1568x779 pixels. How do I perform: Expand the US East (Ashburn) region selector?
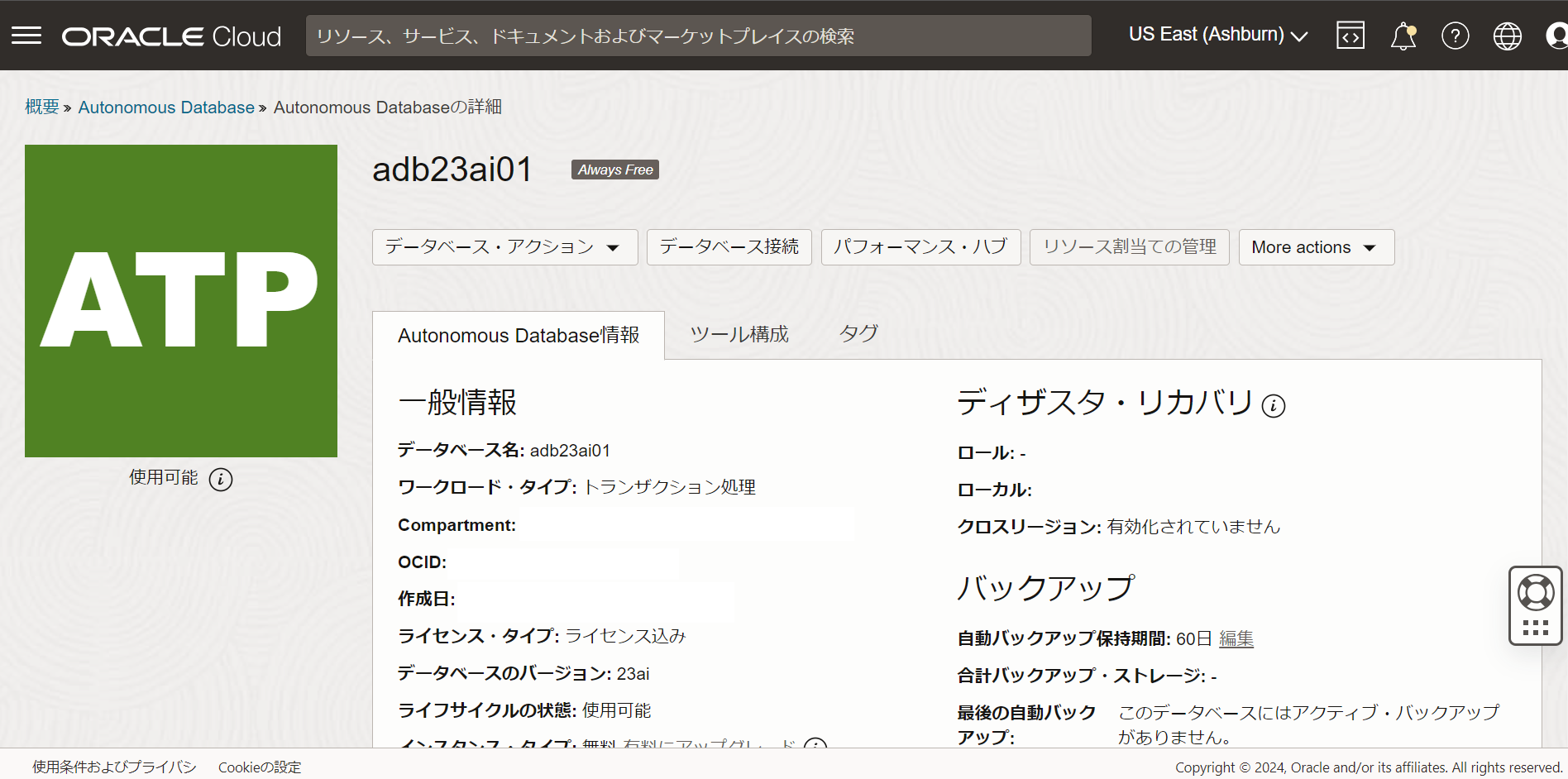pos(1216,35)
